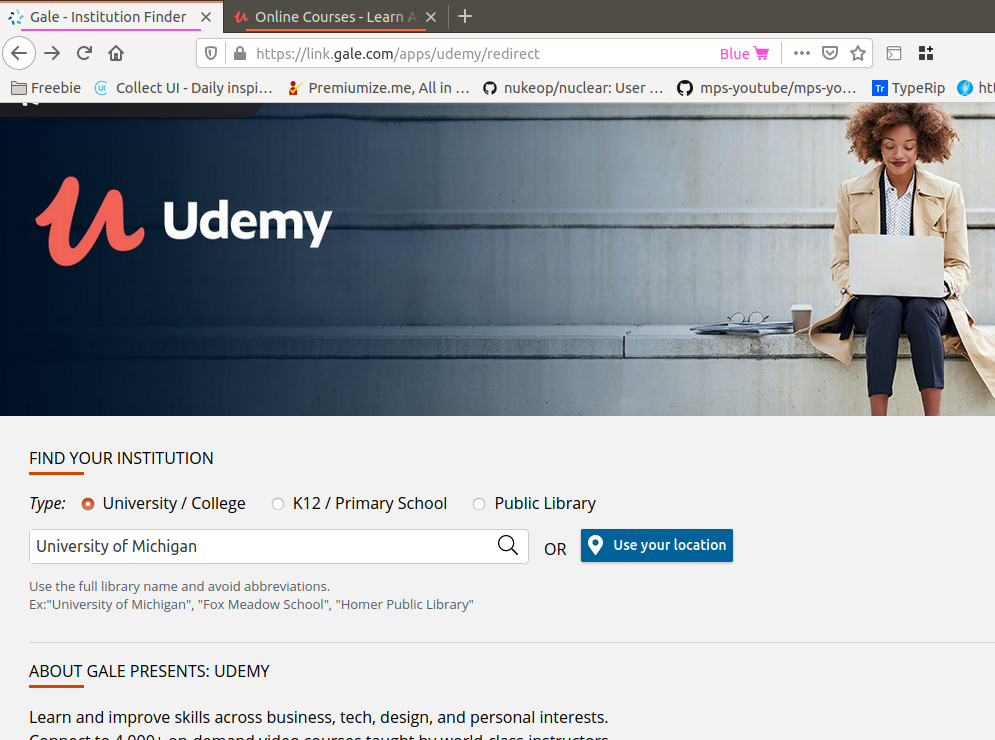
Task: Save page to Pocket icon
Action: click(x=830, y=54)
